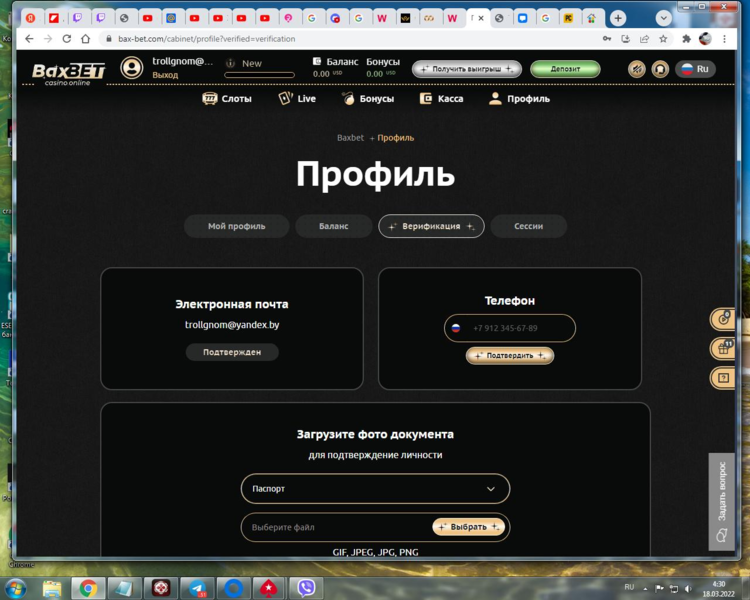Click the address bar URL
Image resolution: width=750 pixels, height=600 pixels.
point(207,39)
